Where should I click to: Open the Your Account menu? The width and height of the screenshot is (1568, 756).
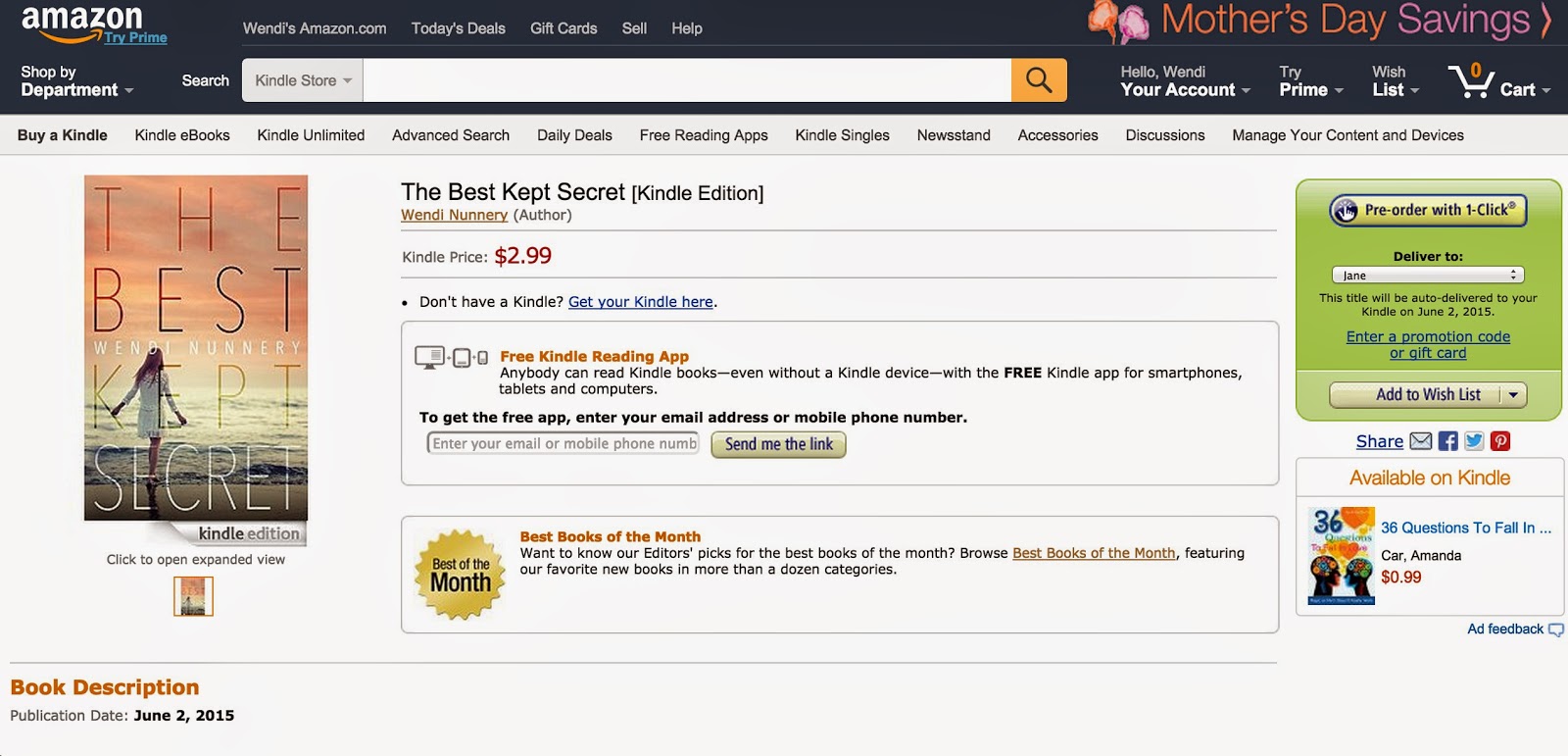[1186, 80]
